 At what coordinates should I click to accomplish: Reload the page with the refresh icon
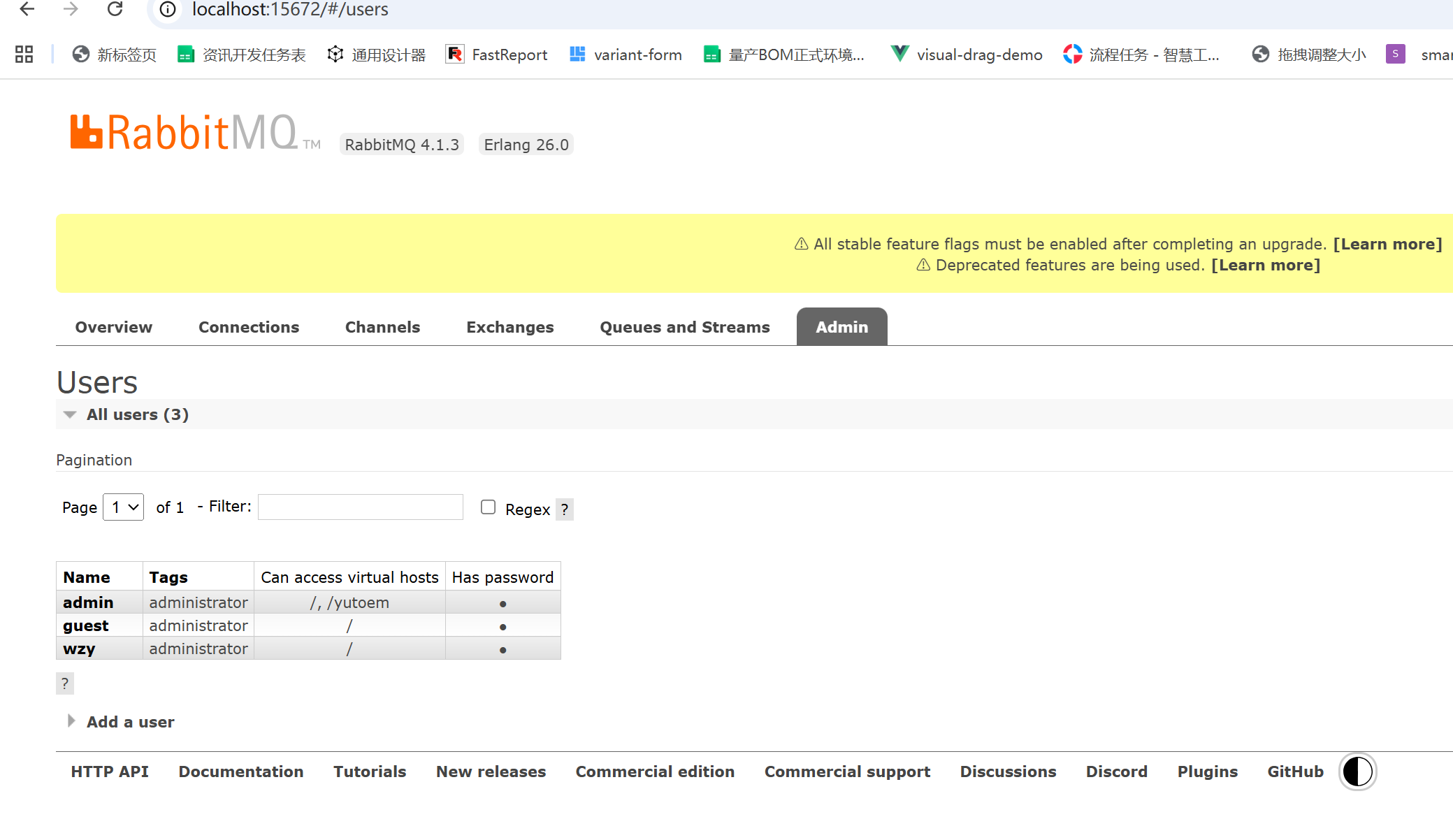pyautogui.click(x=115, y=9)
